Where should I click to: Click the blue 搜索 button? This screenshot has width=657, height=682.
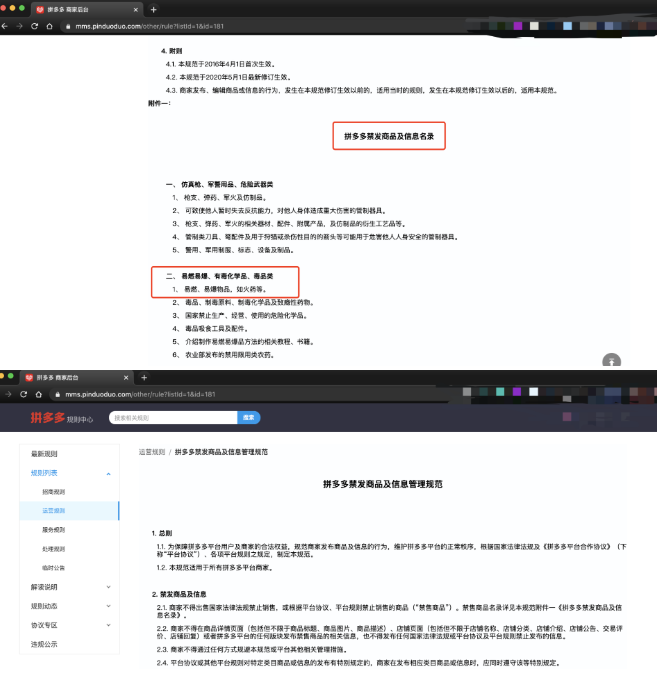coord(249,418)
